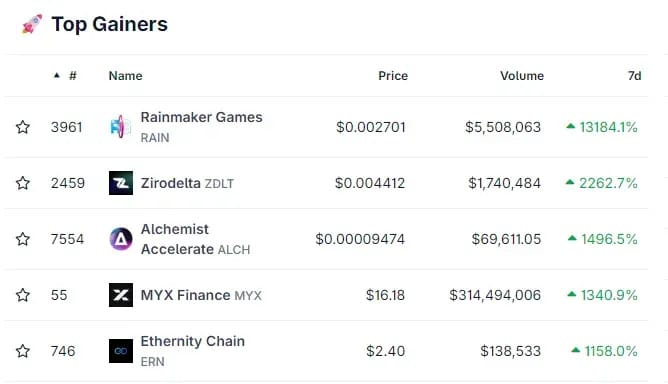The image size is (668, 384).
Task: Open the Rainmaker Games coin logo
Action: pos(121,127)
